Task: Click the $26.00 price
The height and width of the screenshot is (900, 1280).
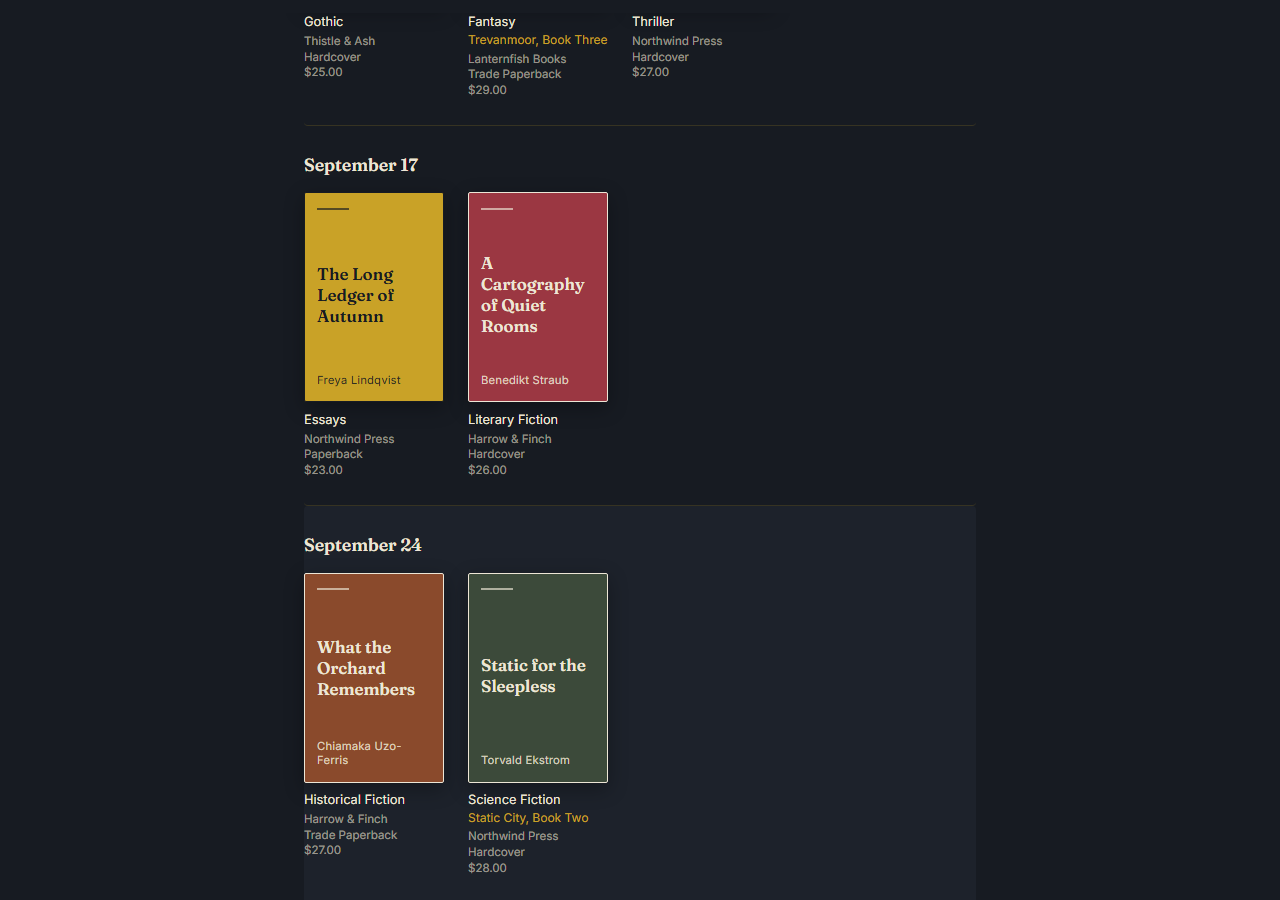Action: (x=487, y=470)
